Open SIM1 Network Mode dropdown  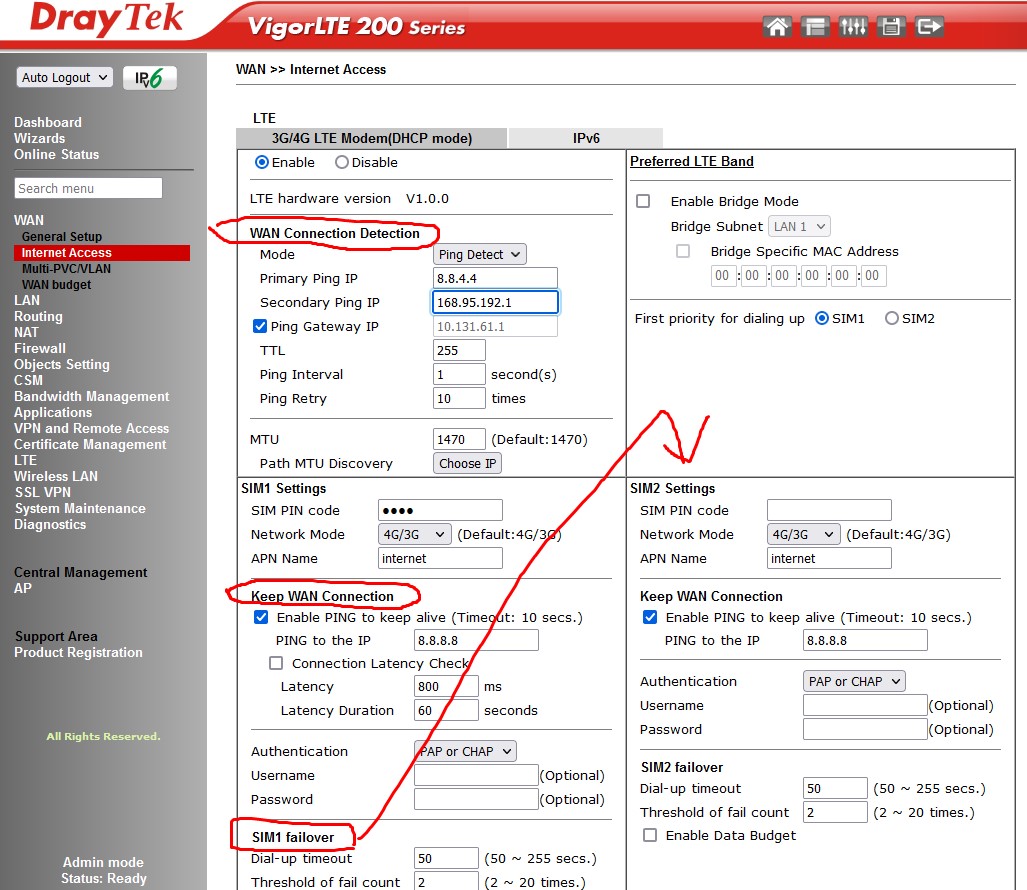(x=415, y=535)
